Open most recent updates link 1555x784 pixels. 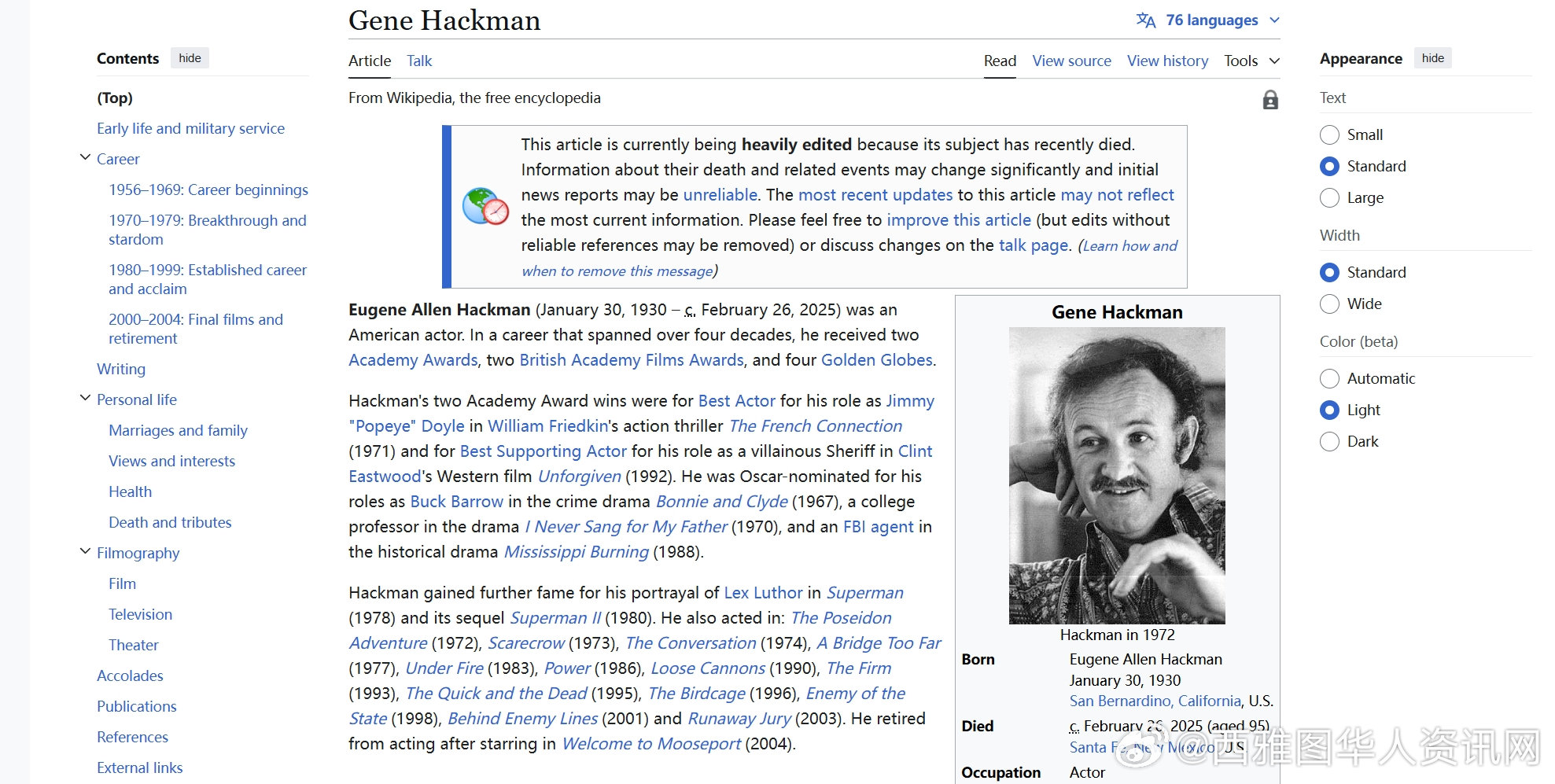point(875,195)
